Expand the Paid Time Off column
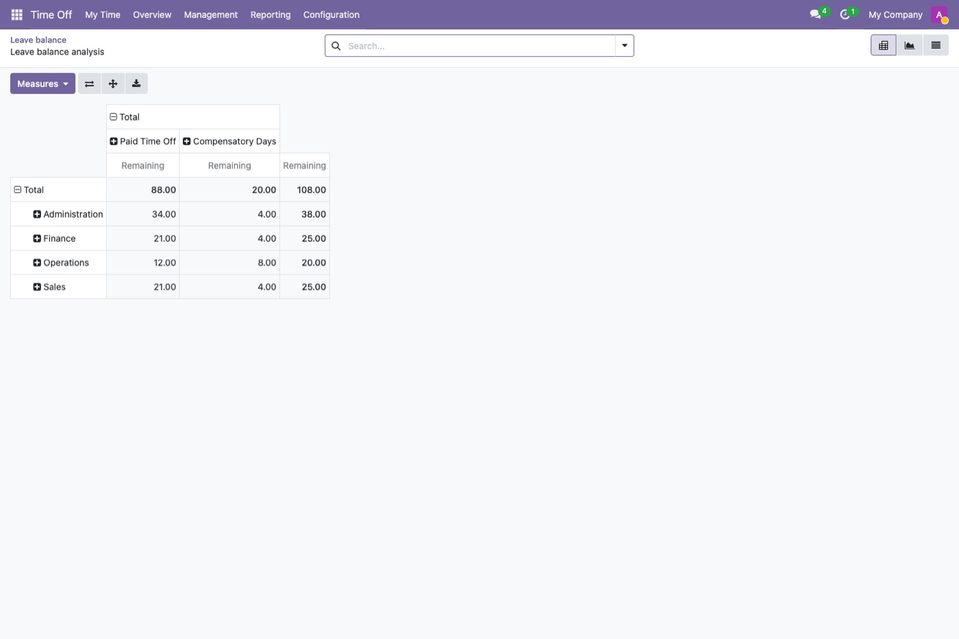 143,141
